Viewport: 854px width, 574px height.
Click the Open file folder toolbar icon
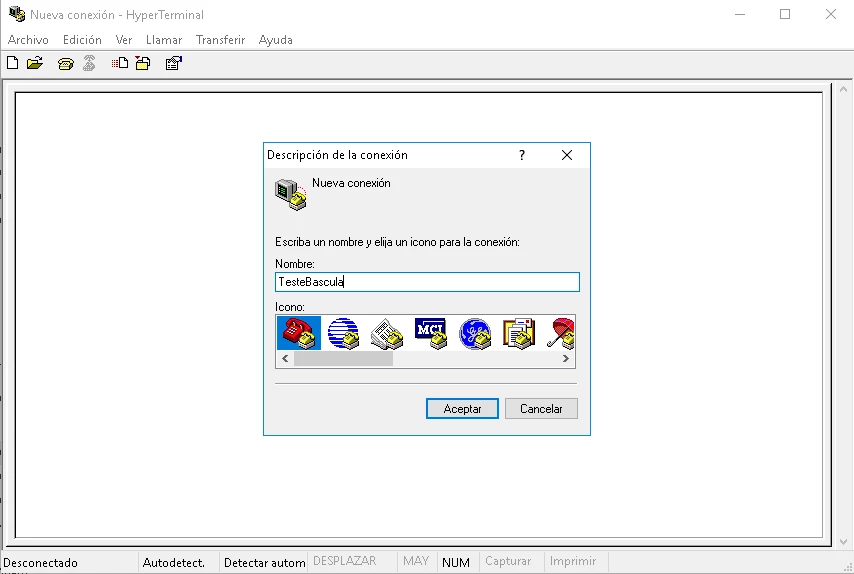click(x=35, y=63)
